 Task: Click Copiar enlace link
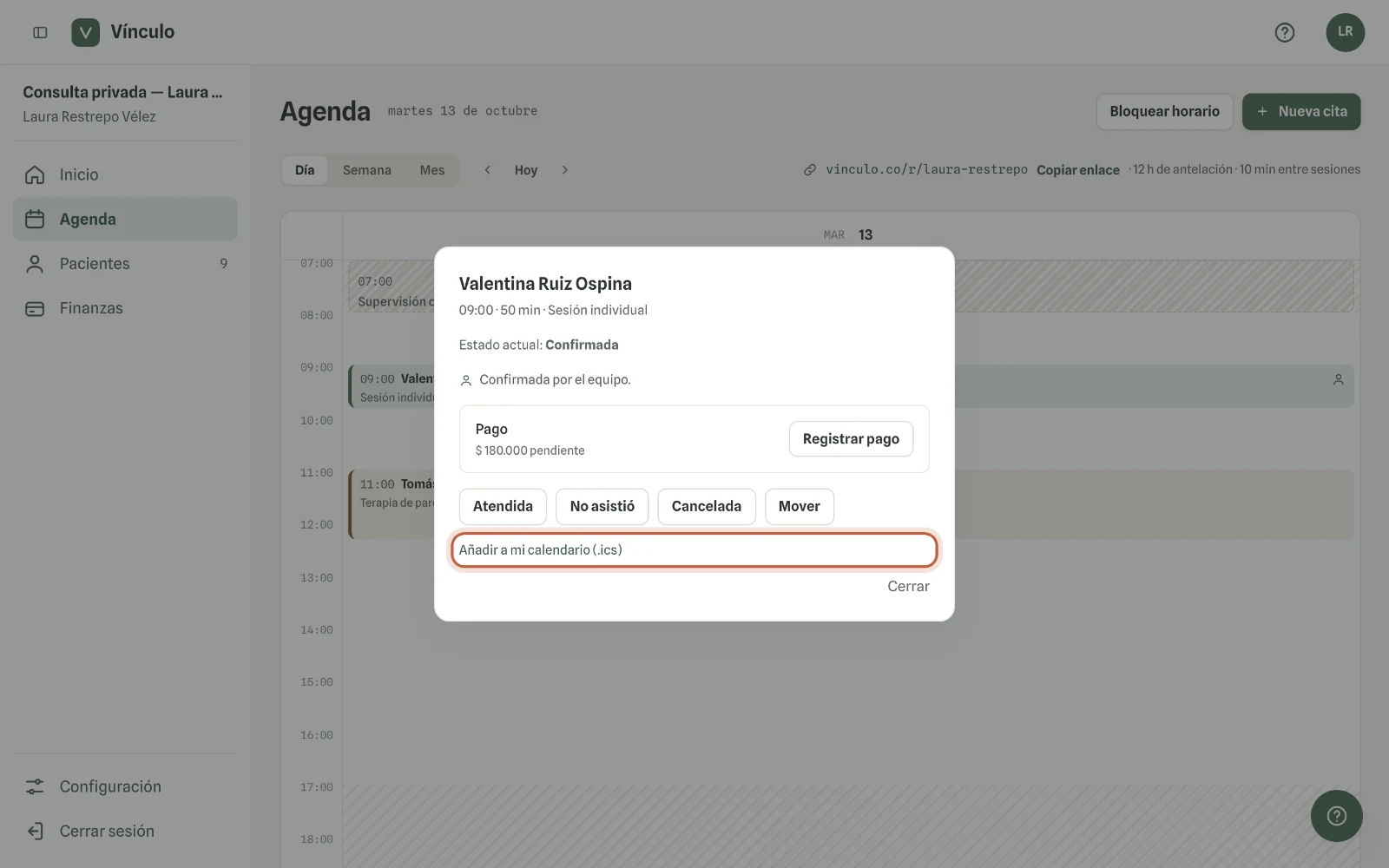1077,170
